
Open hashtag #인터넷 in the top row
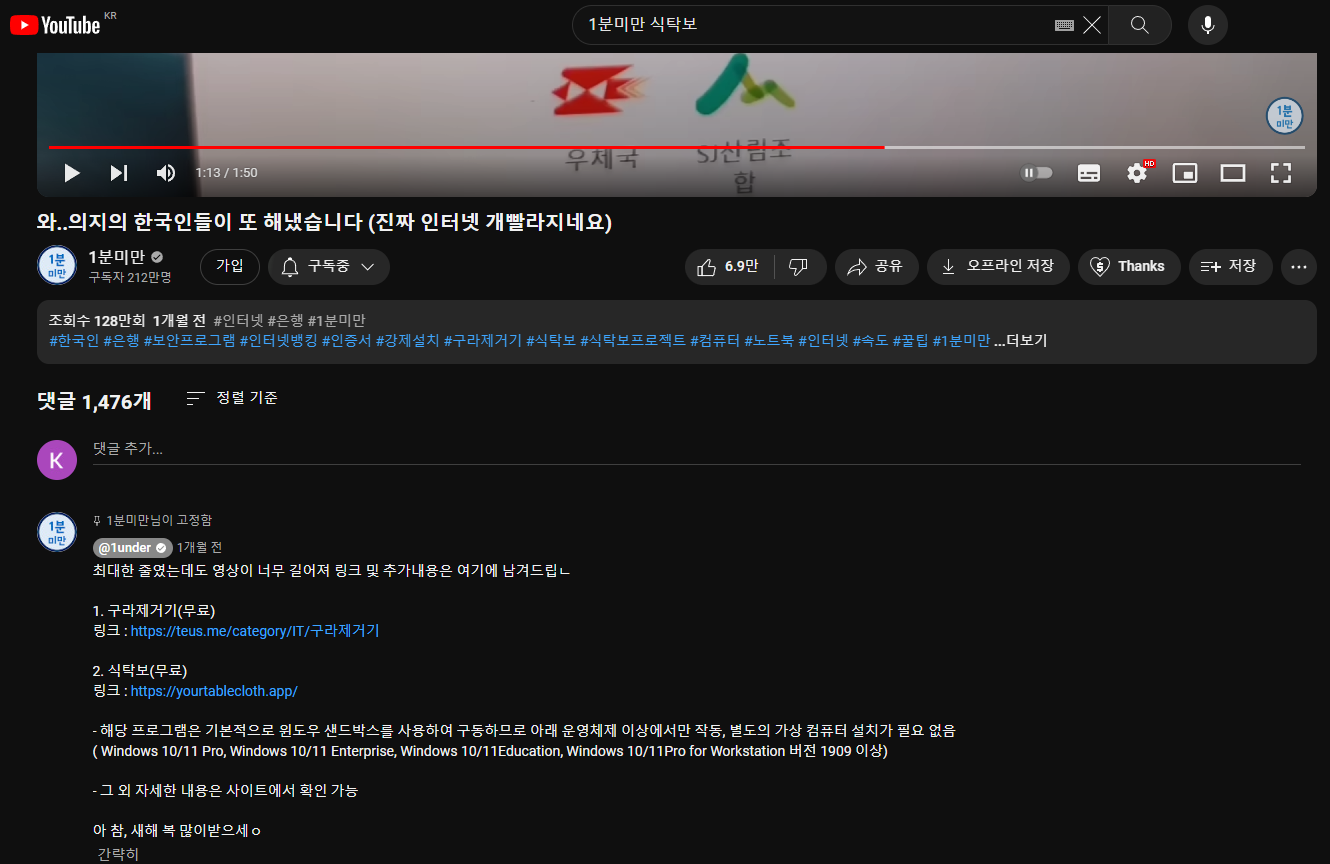pyautogui.click(x=238, y=321)
